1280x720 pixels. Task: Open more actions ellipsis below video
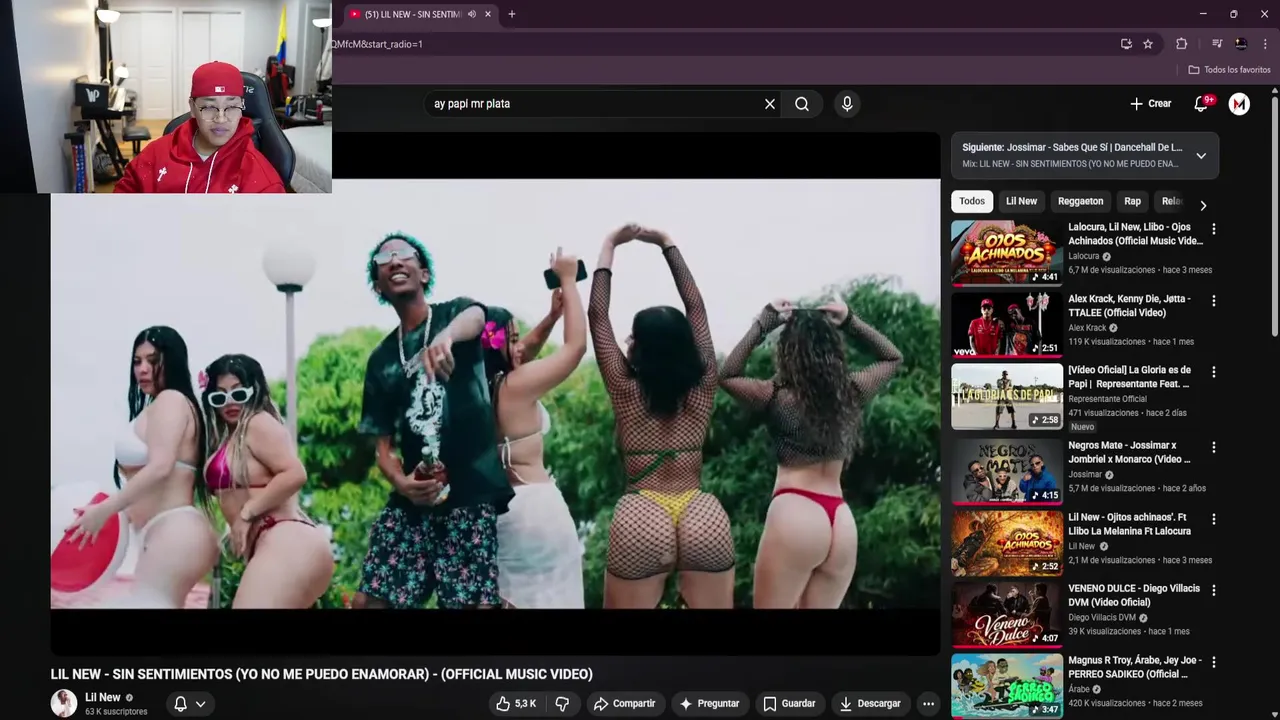click(928, 704)
